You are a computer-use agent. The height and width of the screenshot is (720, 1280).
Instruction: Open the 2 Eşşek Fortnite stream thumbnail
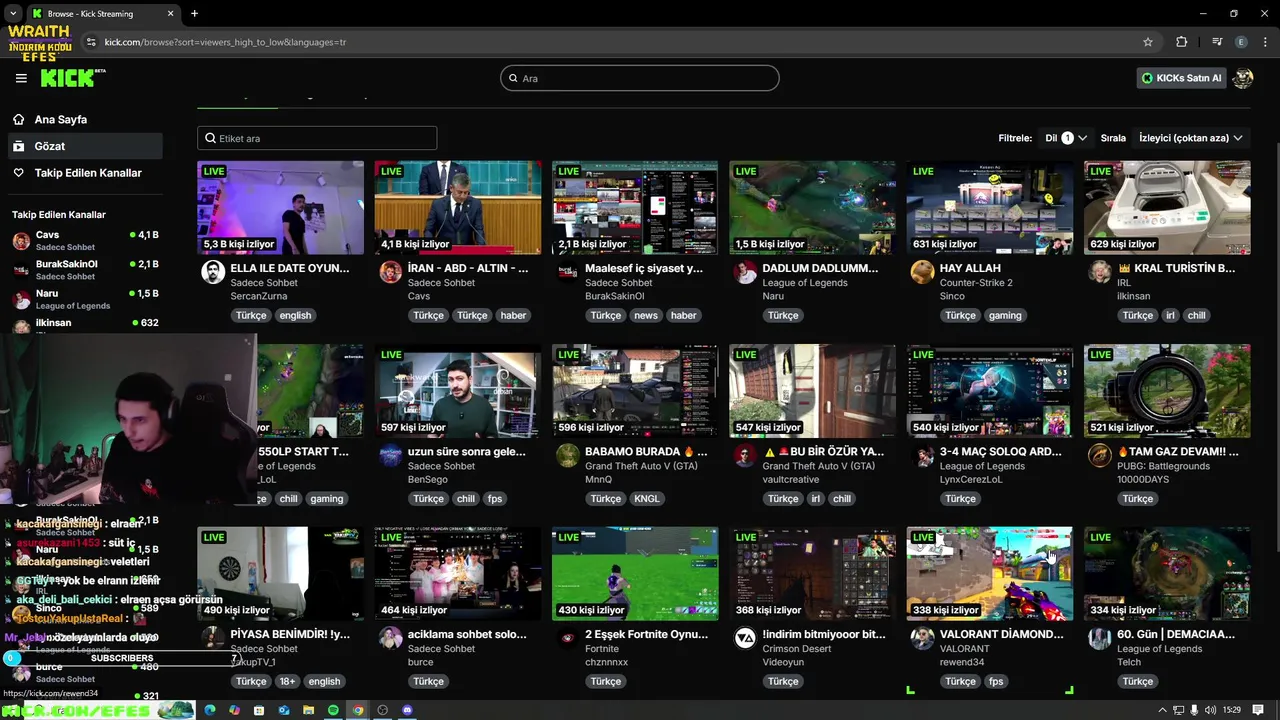[635, 574]
